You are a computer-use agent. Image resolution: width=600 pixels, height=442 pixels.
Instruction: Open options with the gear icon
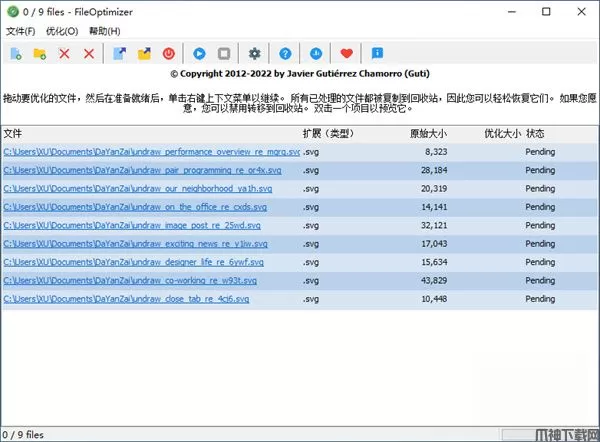point(255,53)
